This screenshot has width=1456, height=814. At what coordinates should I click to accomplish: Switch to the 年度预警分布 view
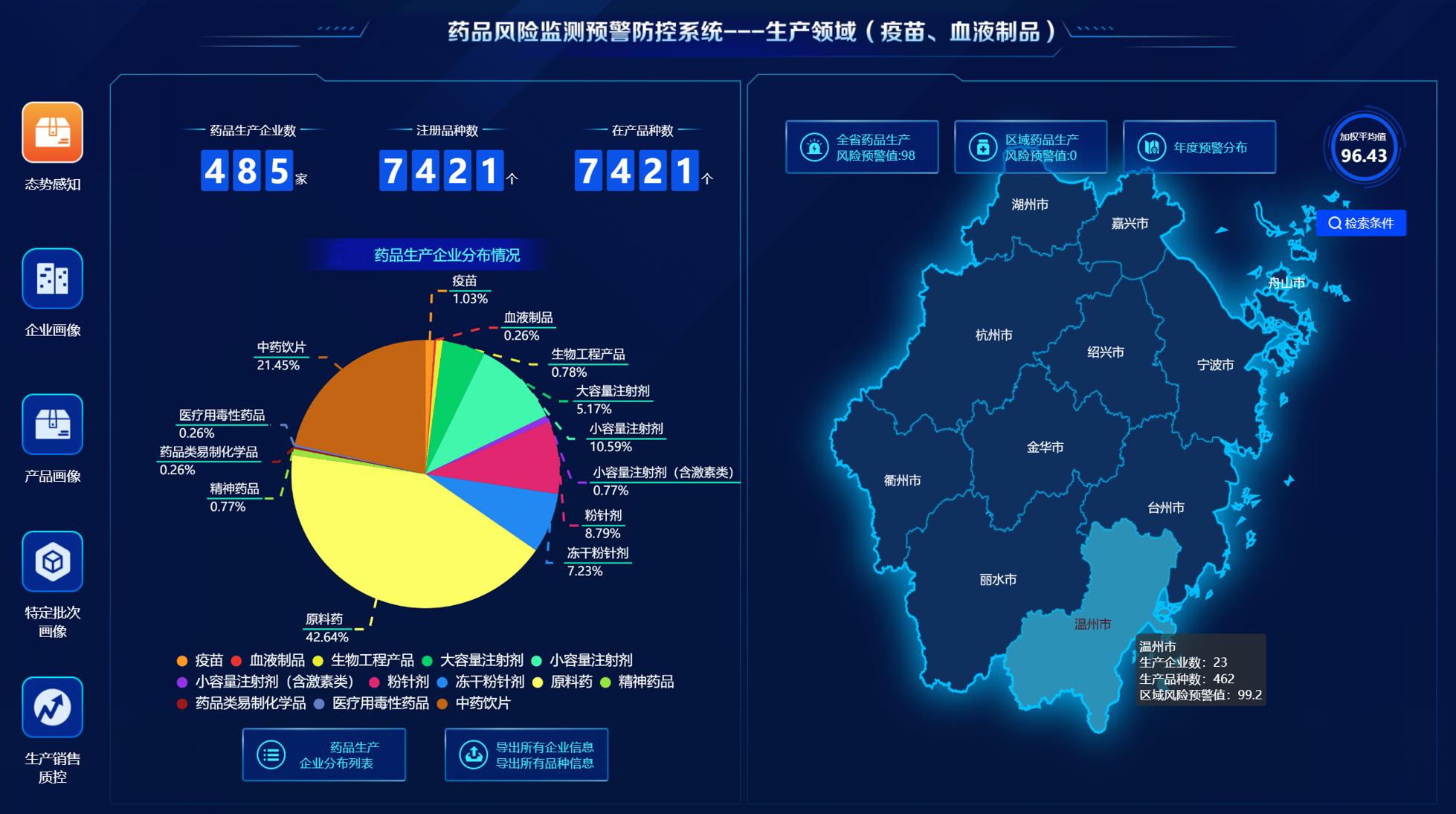pos(1199,147)
